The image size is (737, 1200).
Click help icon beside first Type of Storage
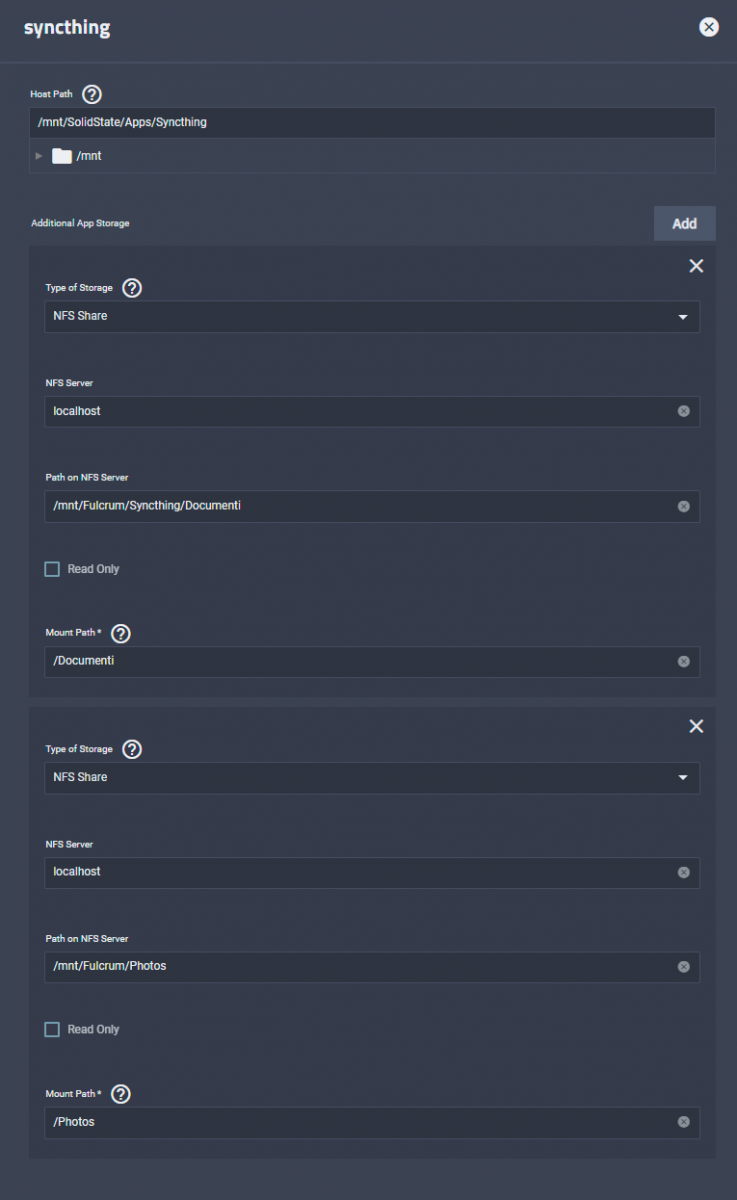132,288
